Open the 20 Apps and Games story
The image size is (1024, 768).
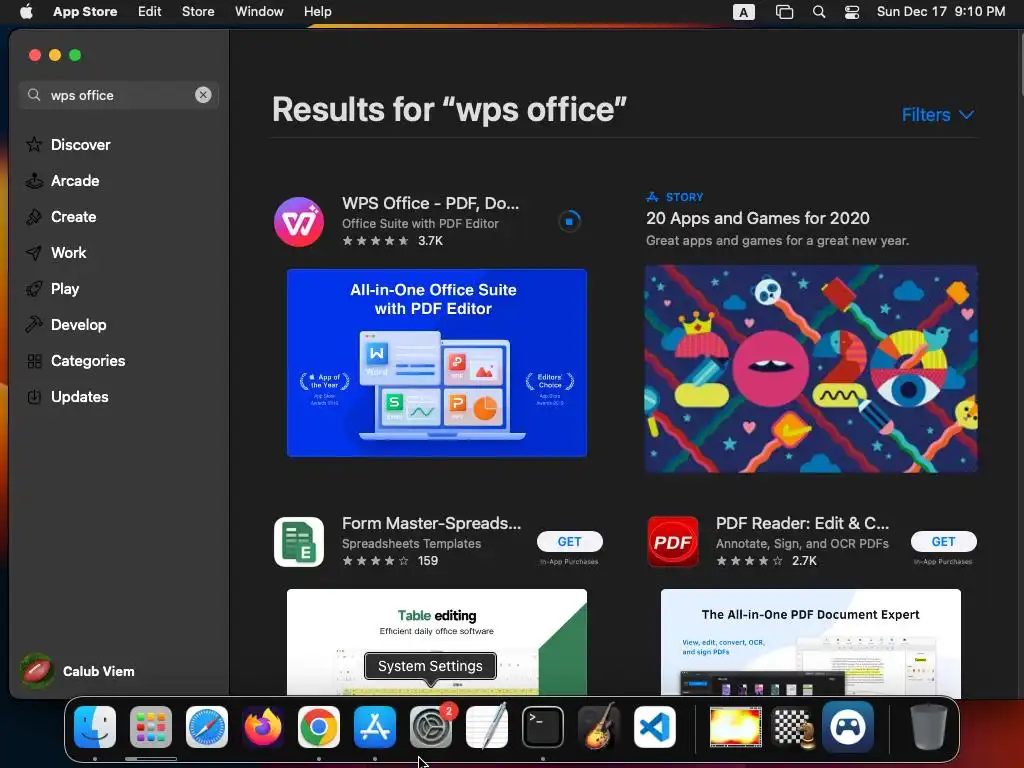(758, 218)
